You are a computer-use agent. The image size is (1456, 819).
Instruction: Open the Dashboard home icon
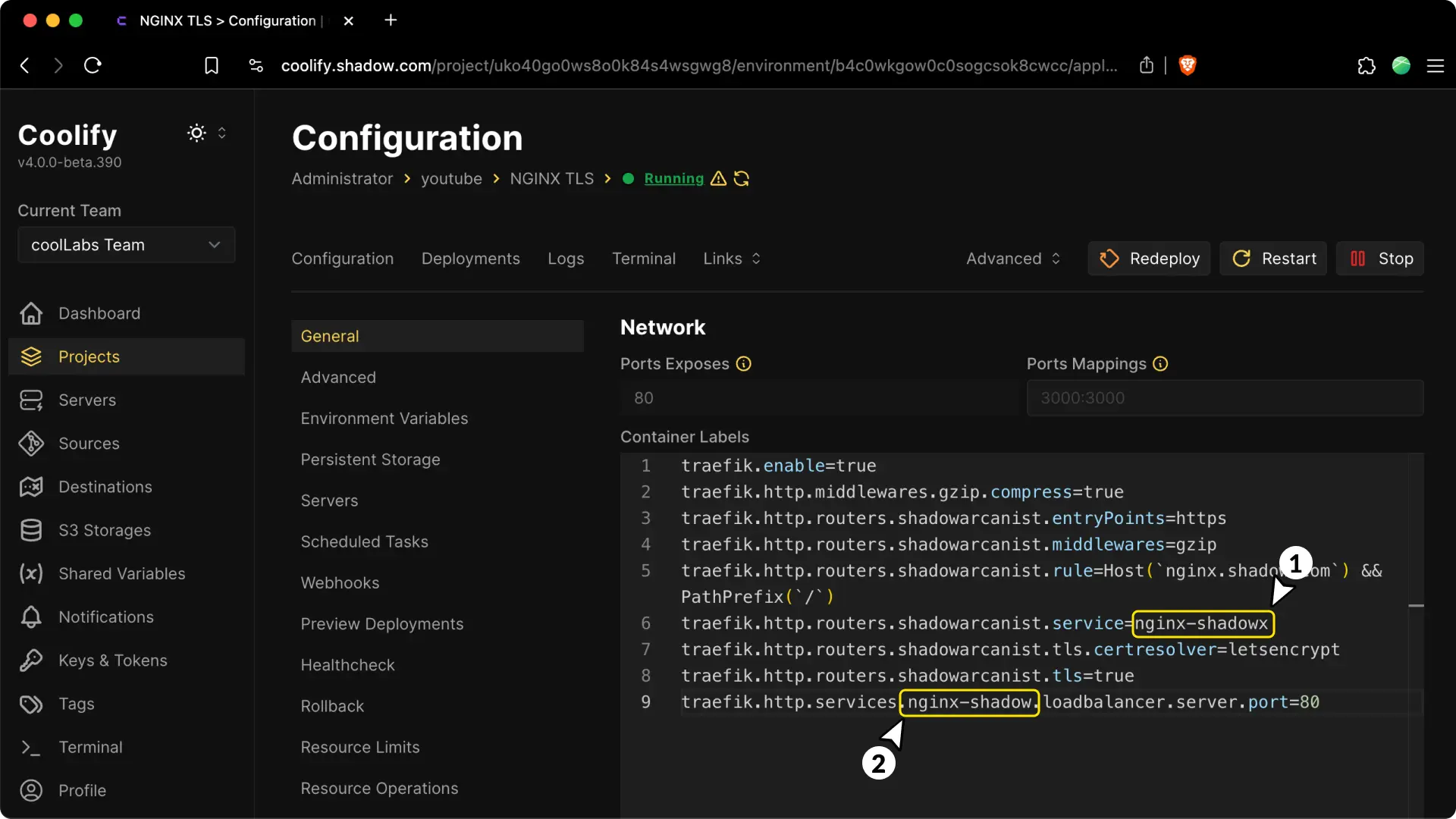31,313
